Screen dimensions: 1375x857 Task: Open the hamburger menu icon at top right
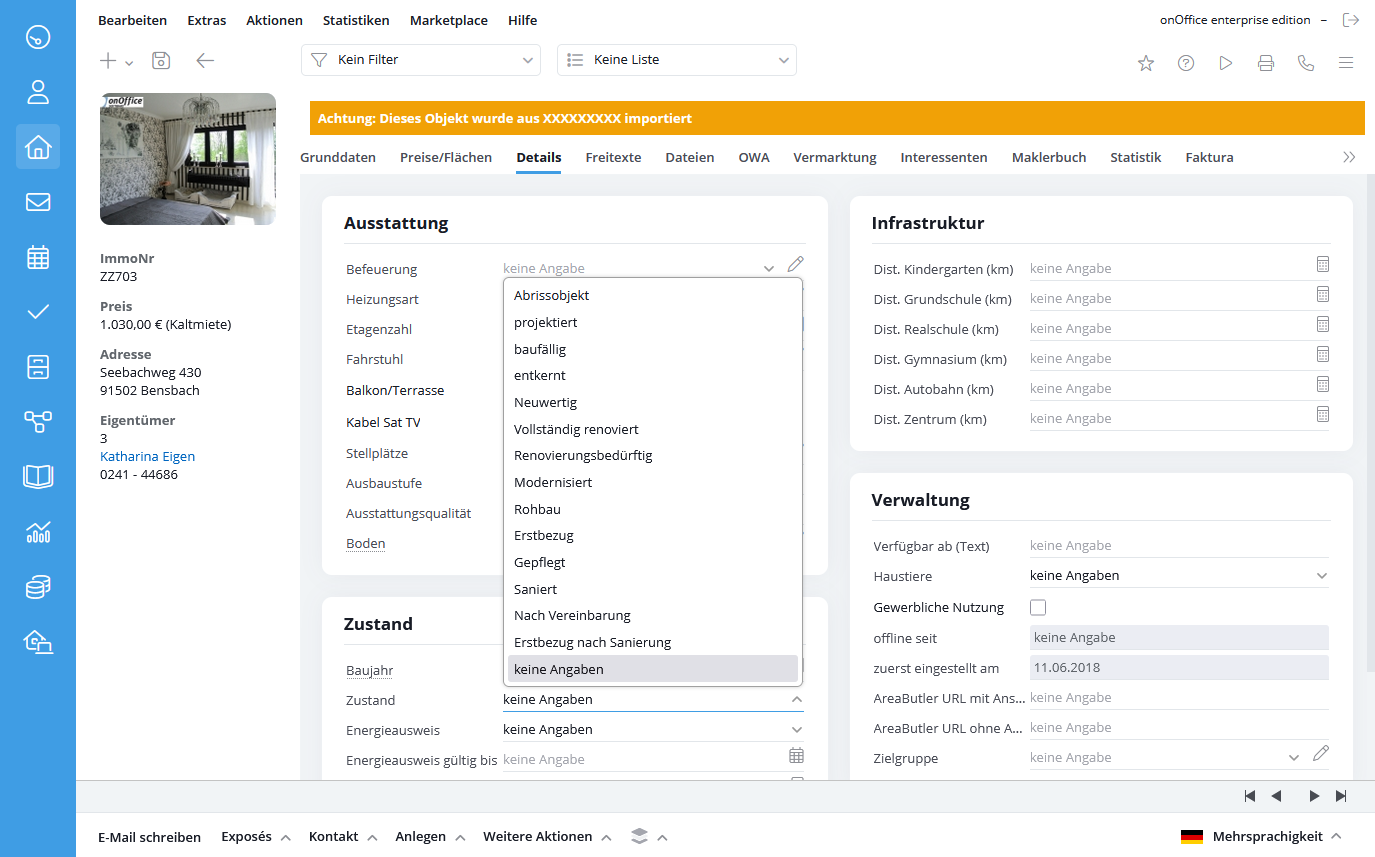pos(1346,63)
